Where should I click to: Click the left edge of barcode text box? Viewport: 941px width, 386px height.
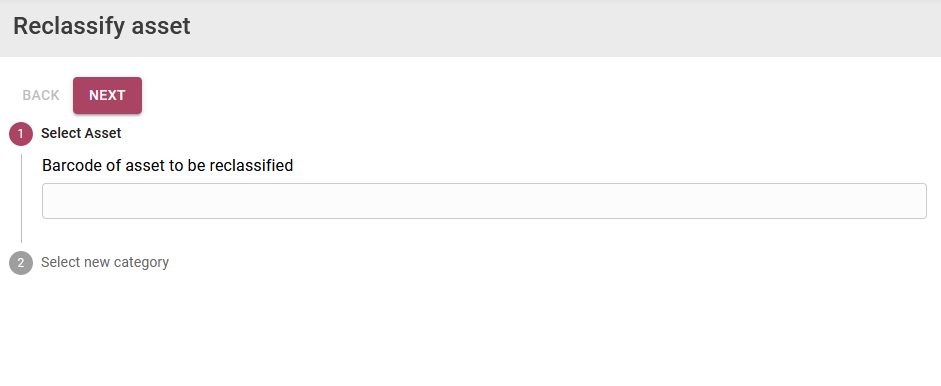click(x=51, y=201)
